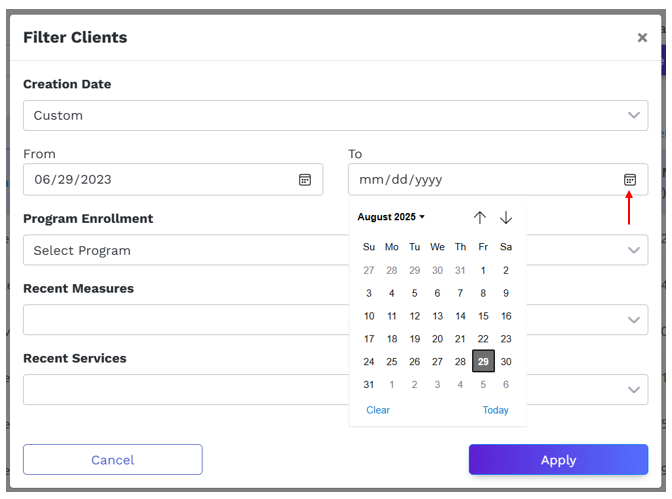Open the Creation Date Custom dropdown
The width and height of the screenshot is (672, 499).
click(336, 115)
